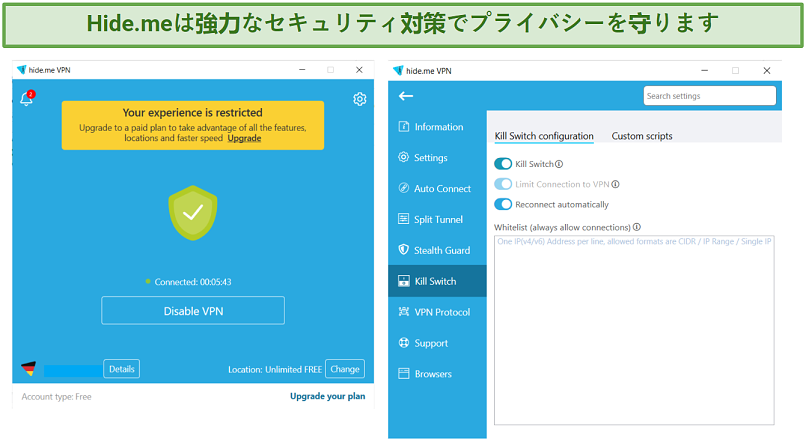806x442 pixels.
Task: Click the Information sidebar icon
Action: 404,126
